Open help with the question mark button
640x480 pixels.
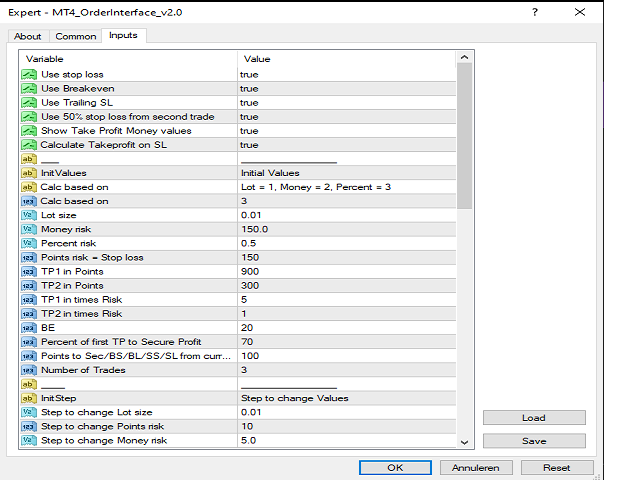coord(535,12)
